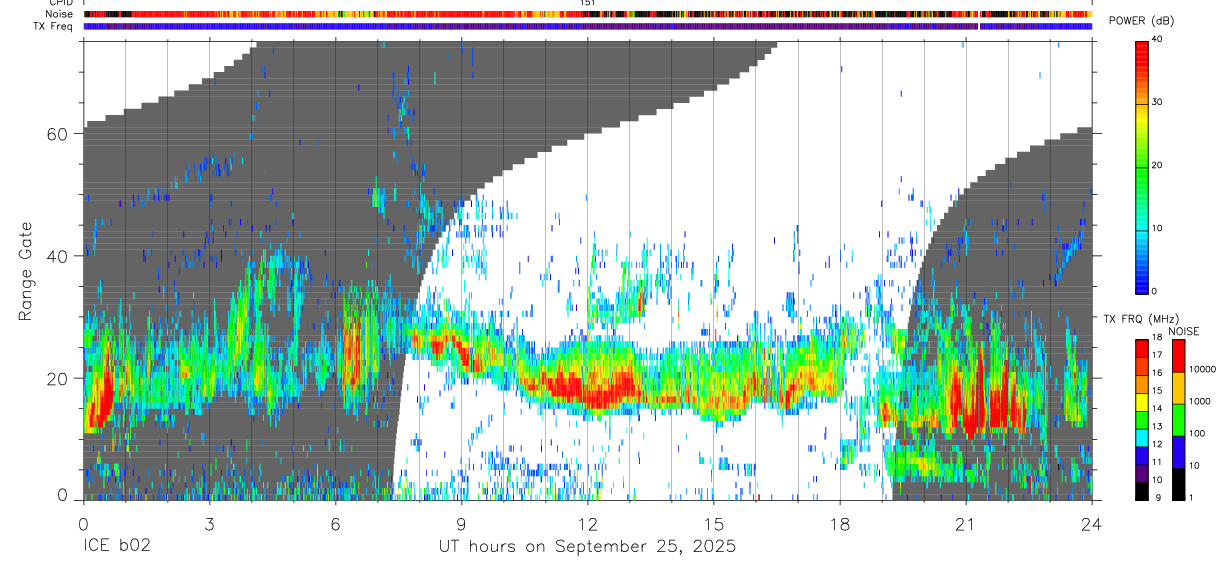This screenshot has height=567, width=1228.
Task: Click the Noise color strip above the plot
Action: [x=588, y=14]
